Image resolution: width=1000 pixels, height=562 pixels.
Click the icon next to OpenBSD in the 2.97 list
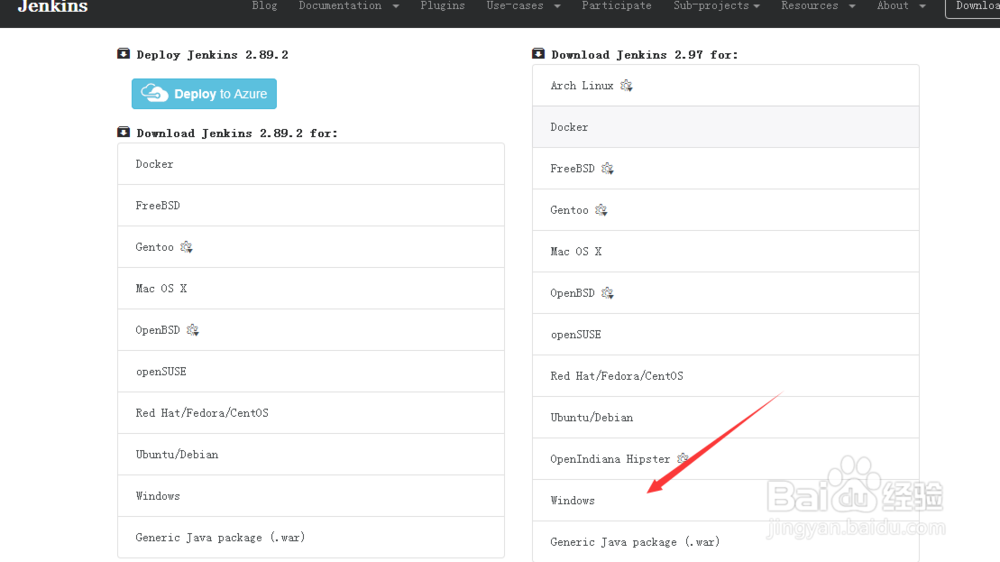pyautogui.click(x=607, y=293)
